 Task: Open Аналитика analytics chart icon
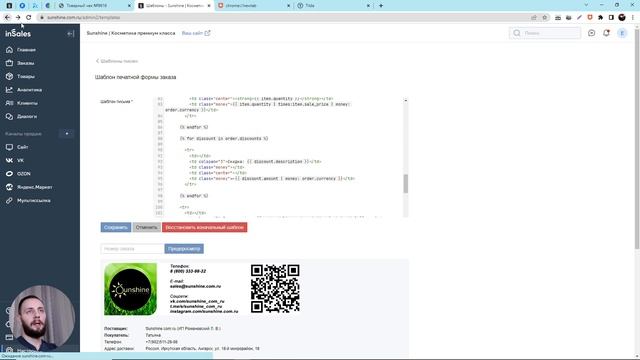pos(9,90)
